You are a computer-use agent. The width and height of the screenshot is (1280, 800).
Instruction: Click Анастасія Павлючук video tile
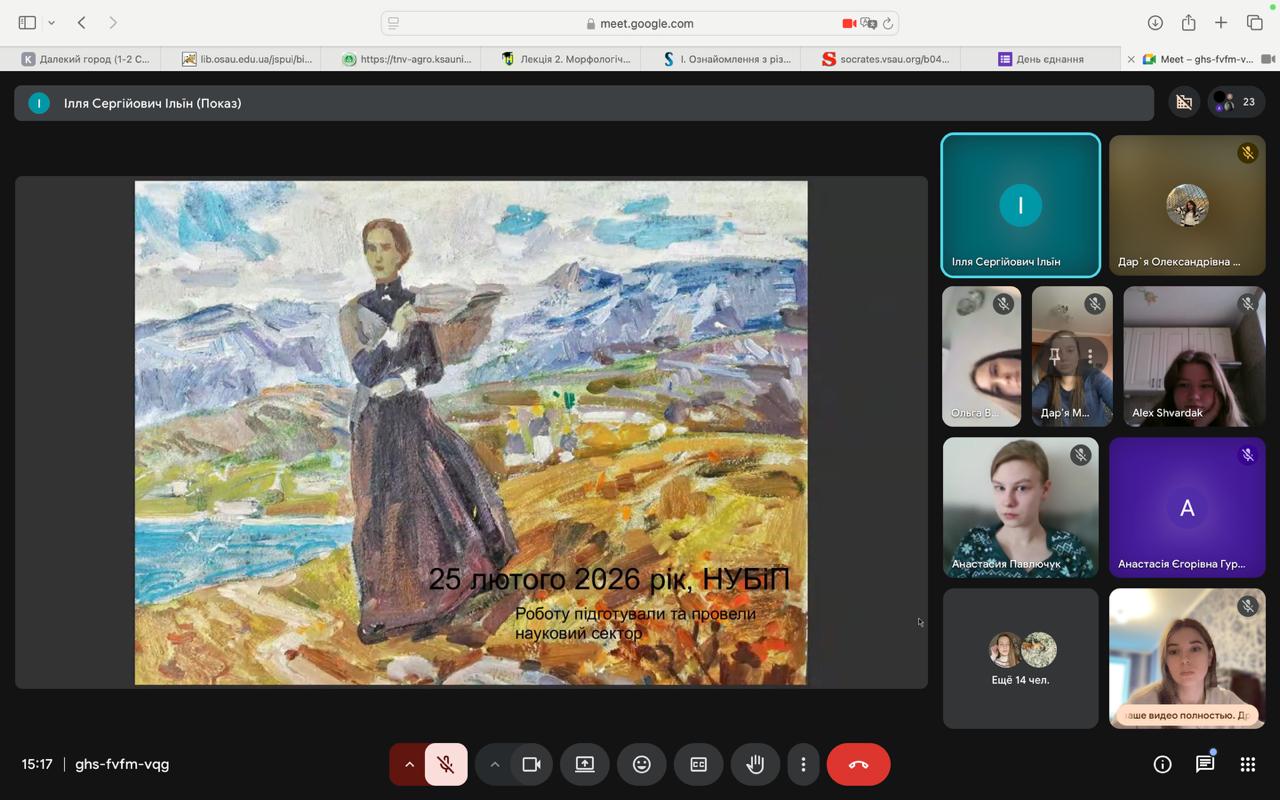[1021, 507]
